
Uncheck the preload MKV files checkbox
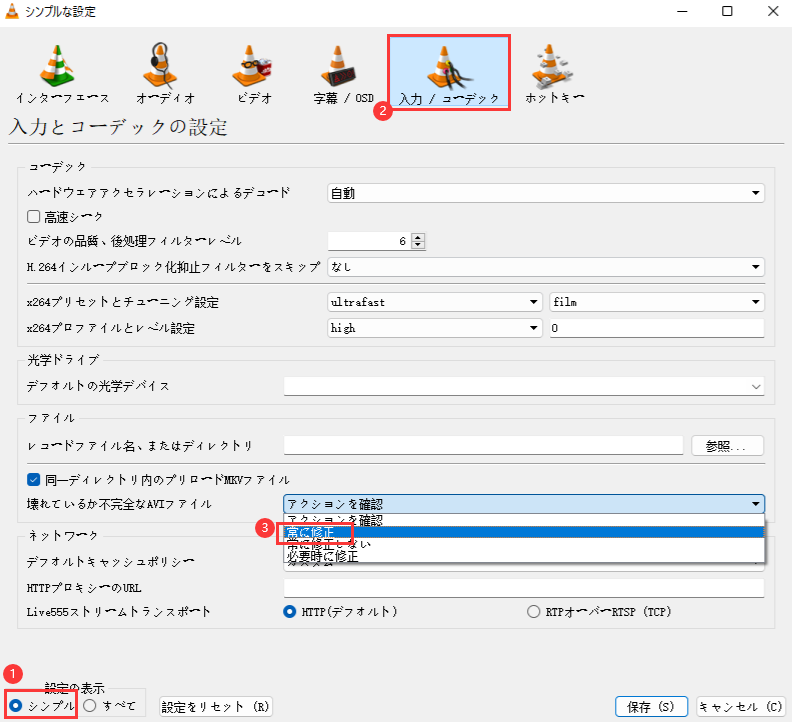coord(34,479)
